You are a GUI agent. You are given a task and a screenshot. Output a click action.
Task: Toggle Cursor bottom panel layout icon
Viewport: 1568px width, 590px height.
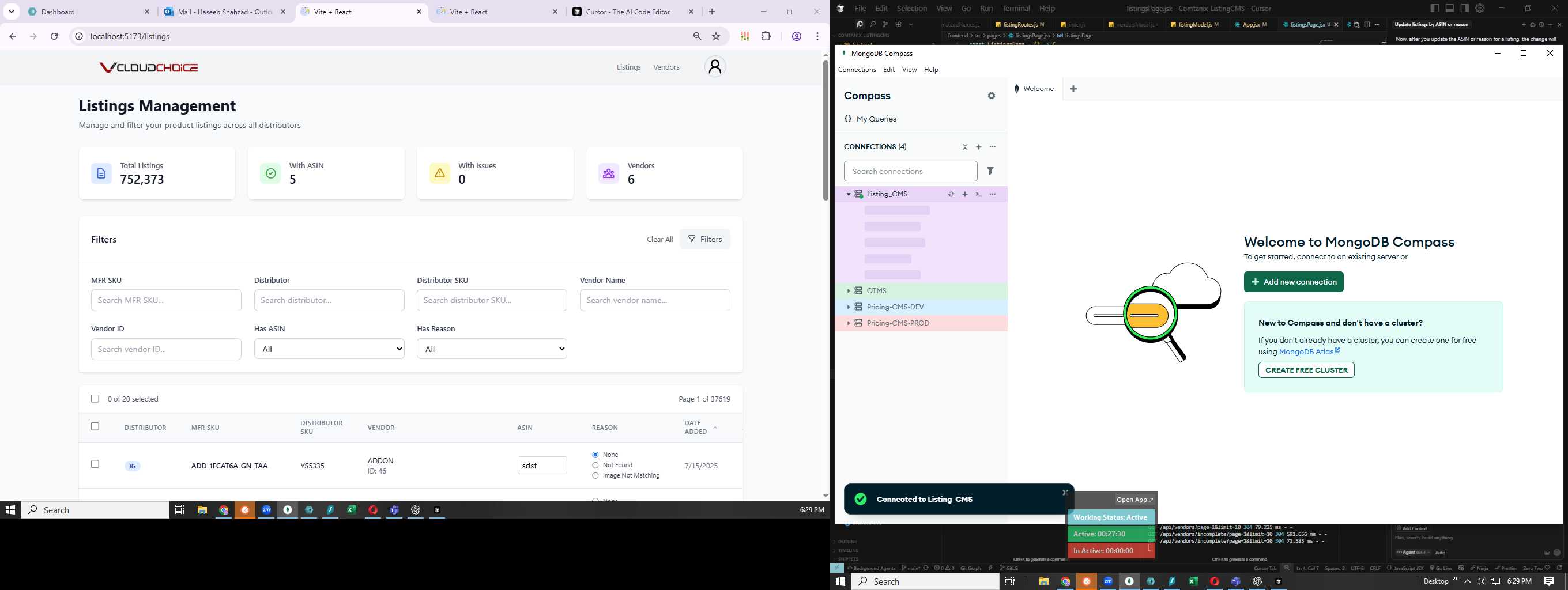[1450, 9]
